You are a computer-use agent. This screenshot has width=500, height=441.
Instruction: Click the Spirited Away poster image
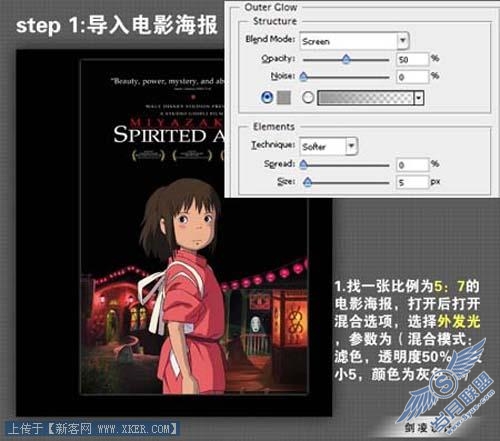coord(193,227)
